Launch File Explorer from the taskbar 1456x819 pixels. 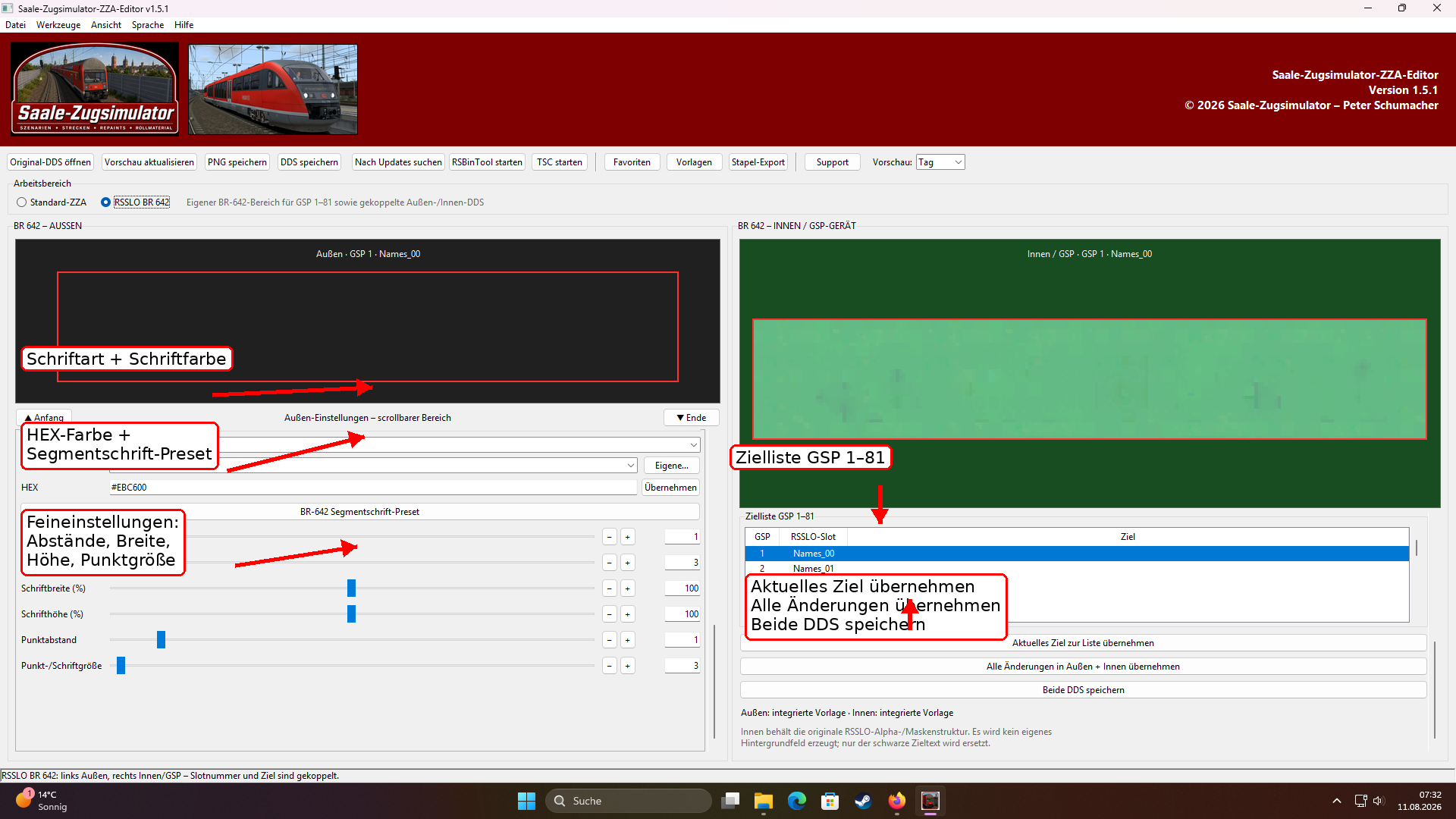tap(764, 801)
